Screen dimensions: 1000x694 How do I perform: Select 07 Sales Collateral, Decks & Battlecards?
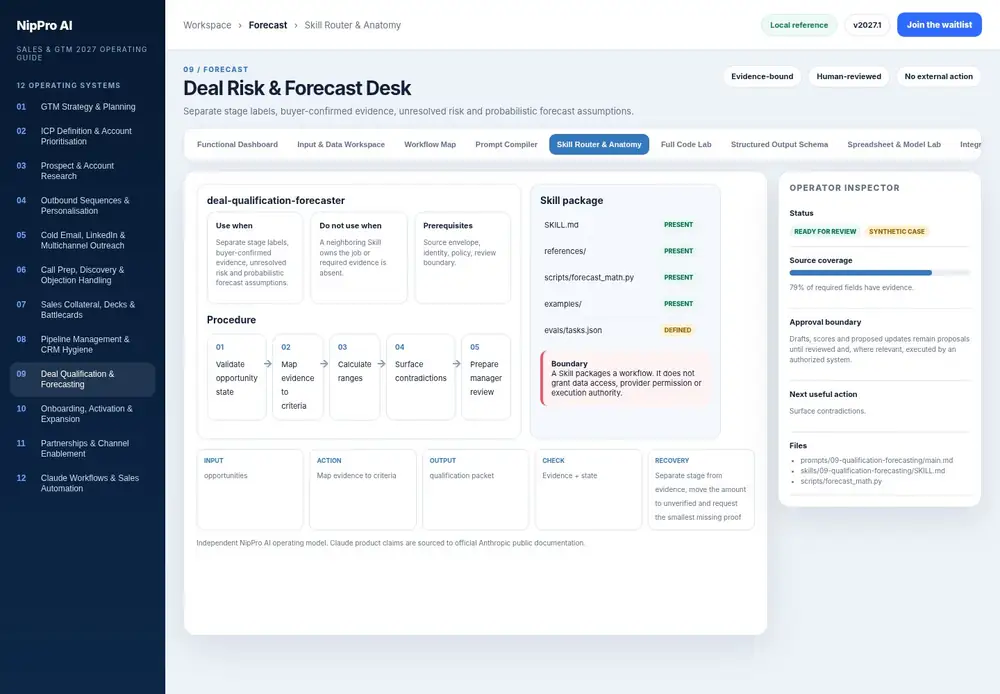click(x=82, y=309)
